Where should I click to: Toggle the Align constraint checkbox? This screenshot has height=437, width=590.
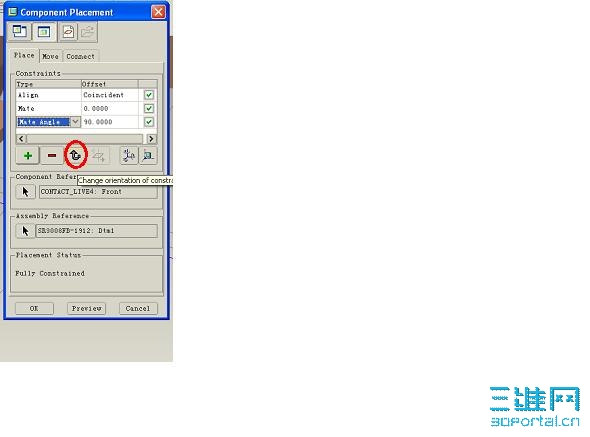click(x=149, y=95)
